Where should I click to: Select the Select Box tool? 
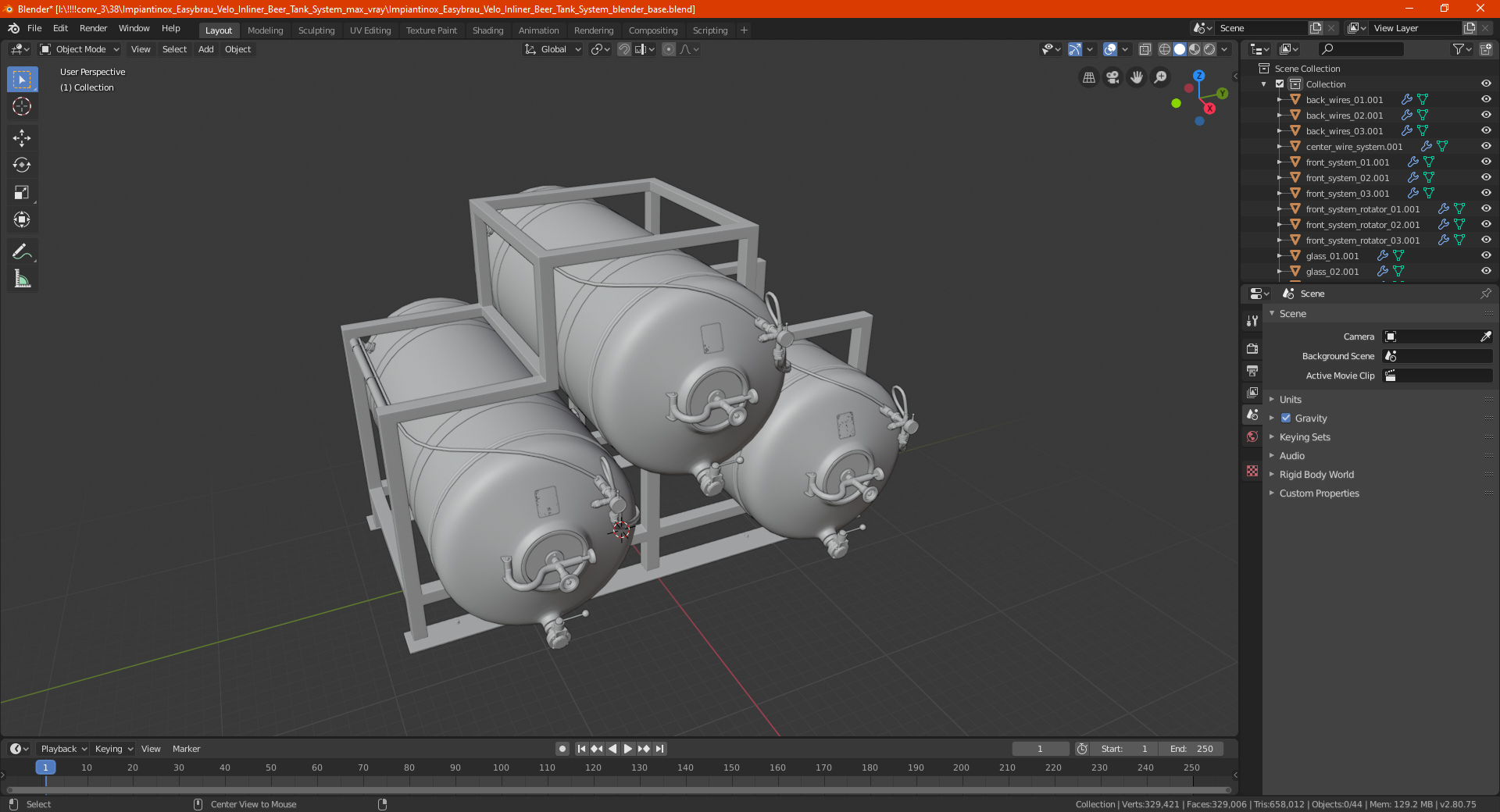click(x=22, y=80)
